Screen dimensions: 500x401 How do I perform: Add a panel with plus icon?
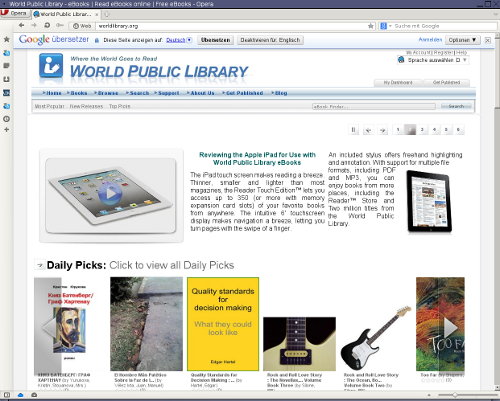pyautogui.click(x=6, y=130)
